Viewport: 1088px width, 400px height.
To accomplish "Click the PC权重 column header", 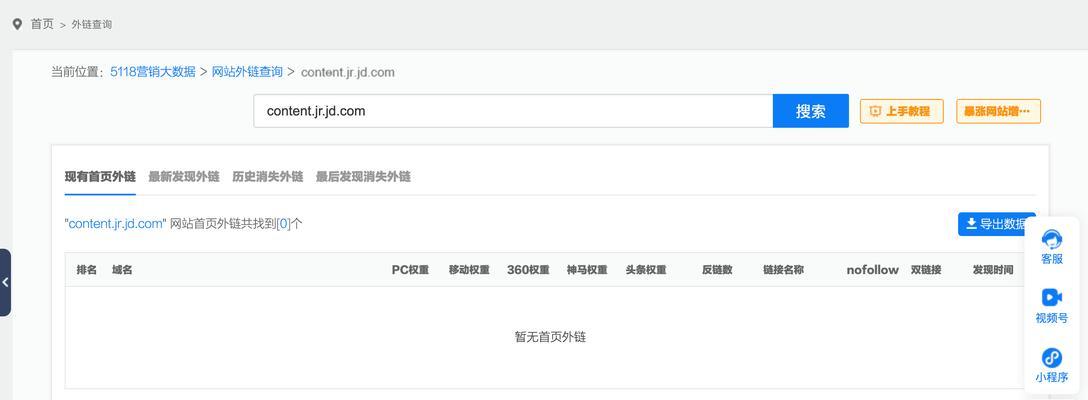I will [x=410, y=270].
